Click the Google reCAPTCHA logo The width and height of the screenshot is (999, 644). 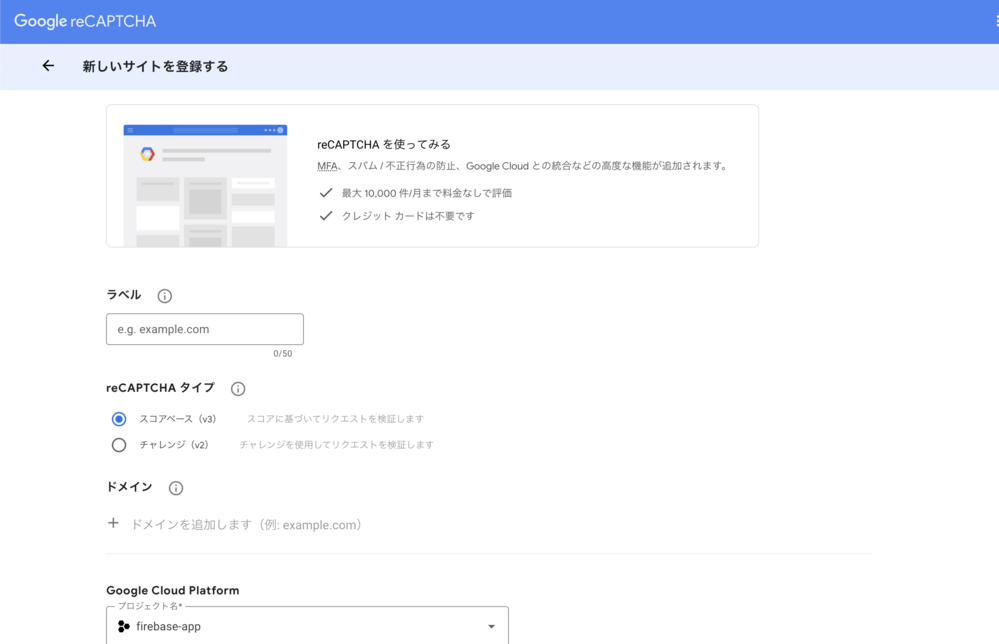click(x=85, y=21)
